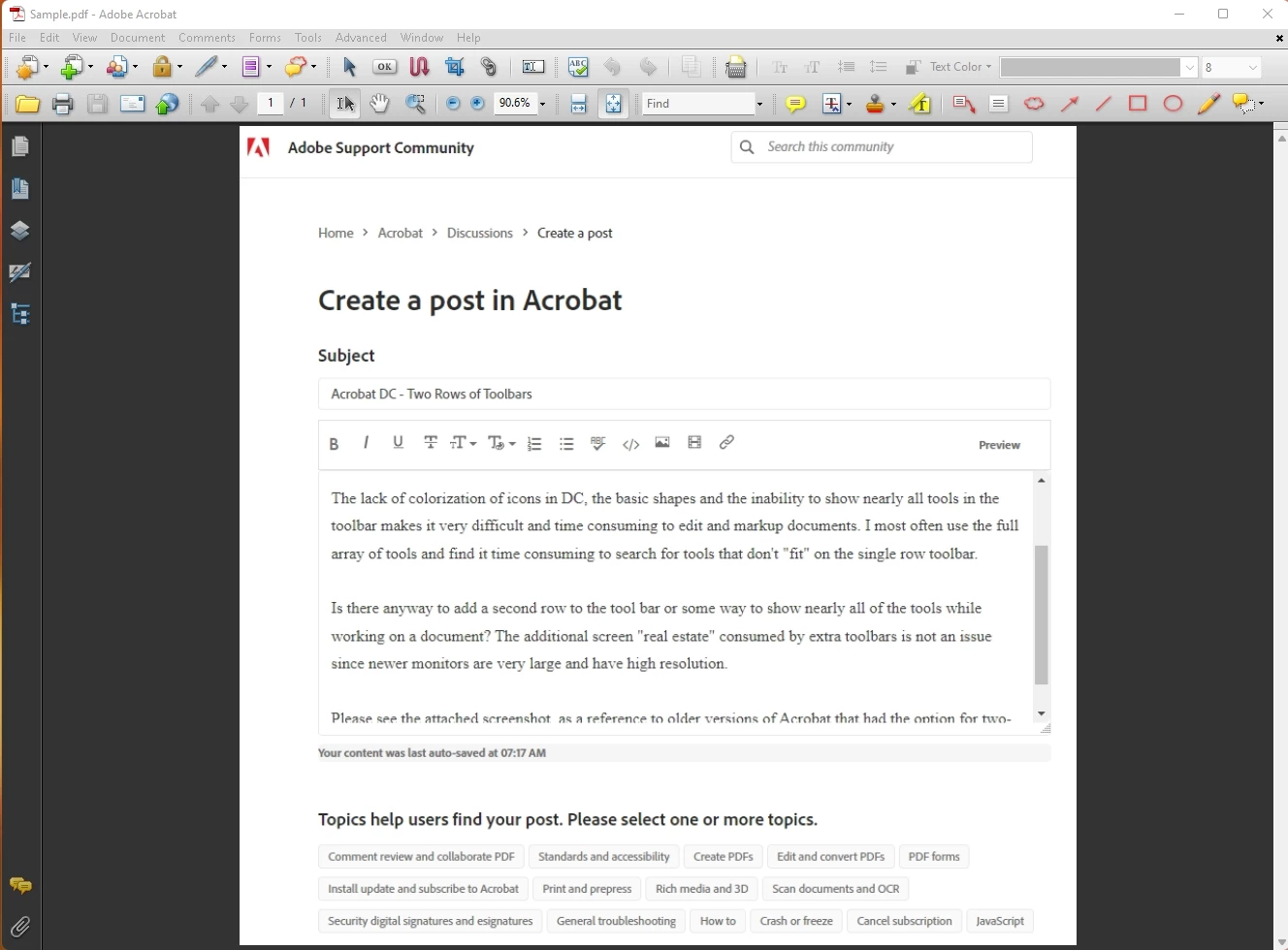
Task: Add a Sticky Note comment
Action: point(795,104)
